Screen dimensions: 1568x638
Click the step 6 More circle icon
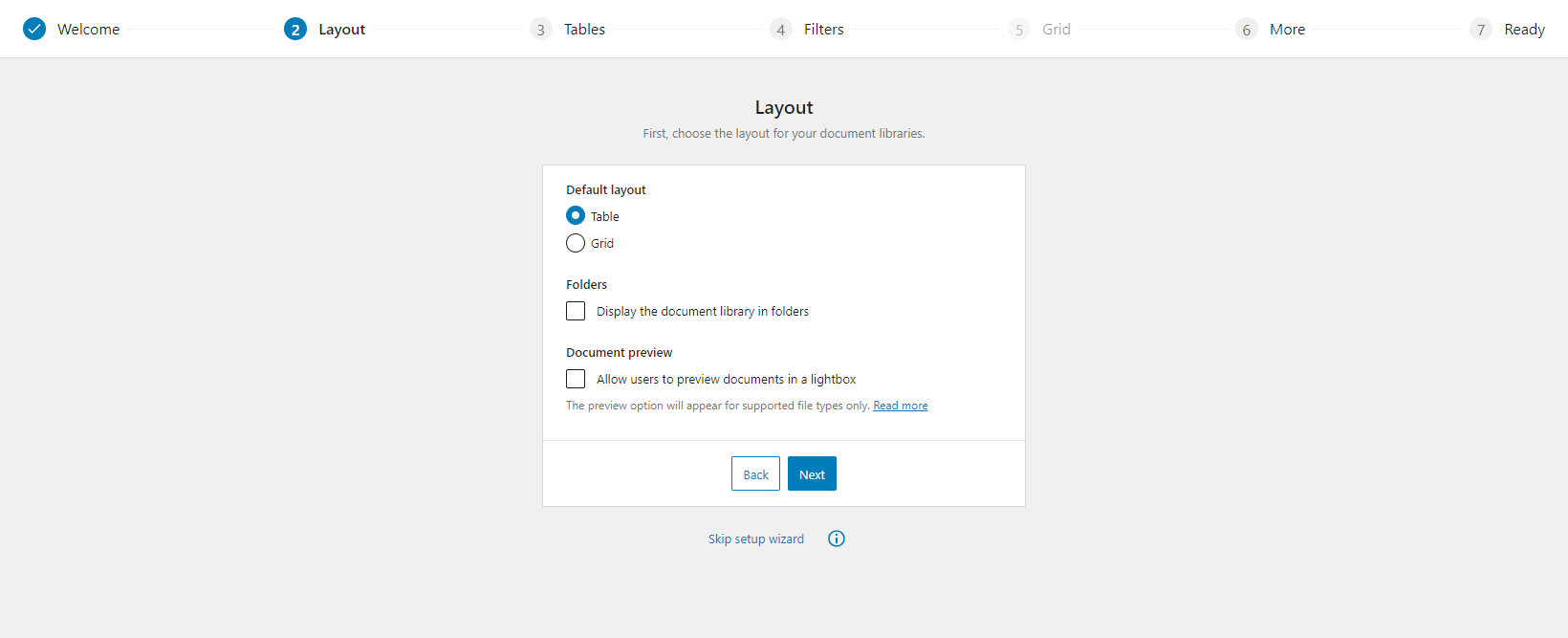tap(1246, 29)
